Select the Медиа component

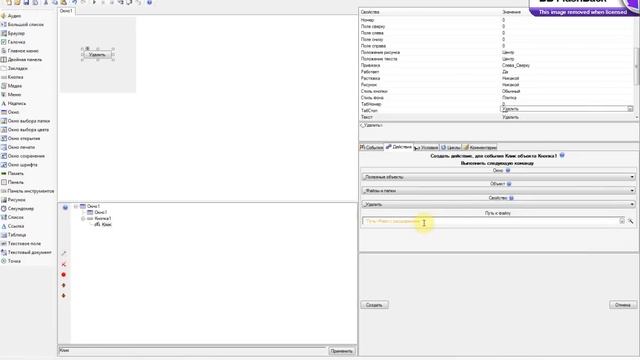tap(11, 86)
